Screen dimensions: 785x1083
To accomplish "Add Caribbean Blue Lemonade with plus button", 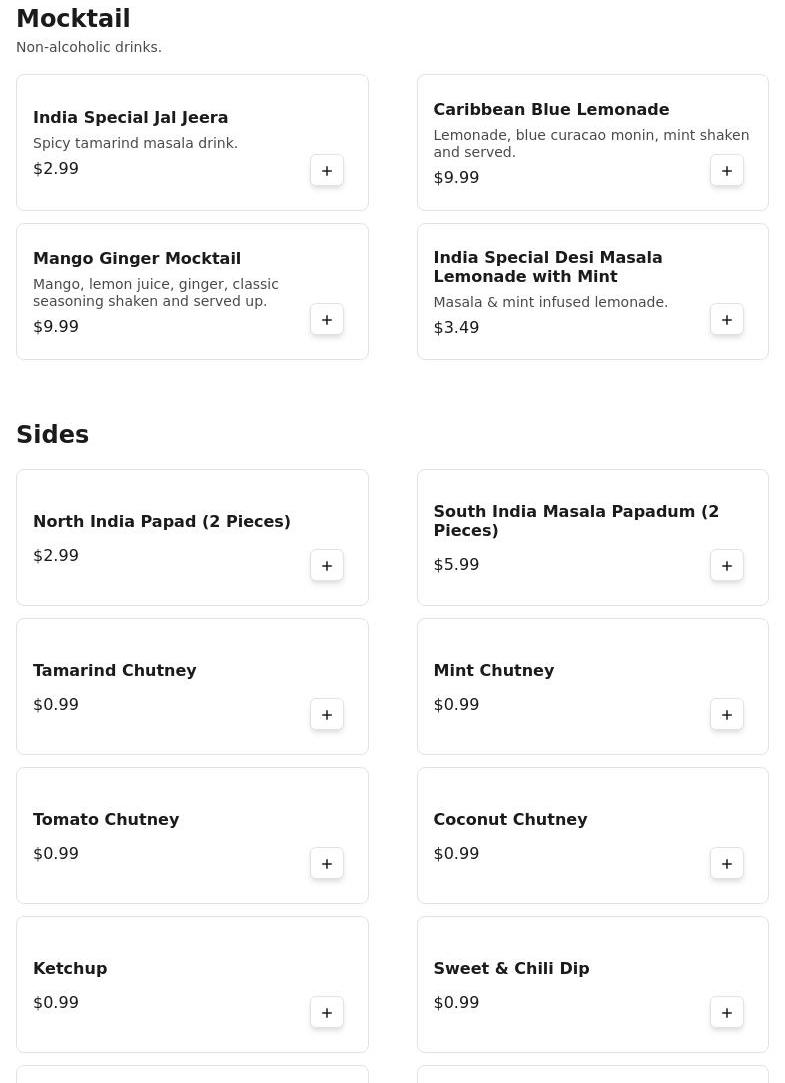I will click(727, 171).
